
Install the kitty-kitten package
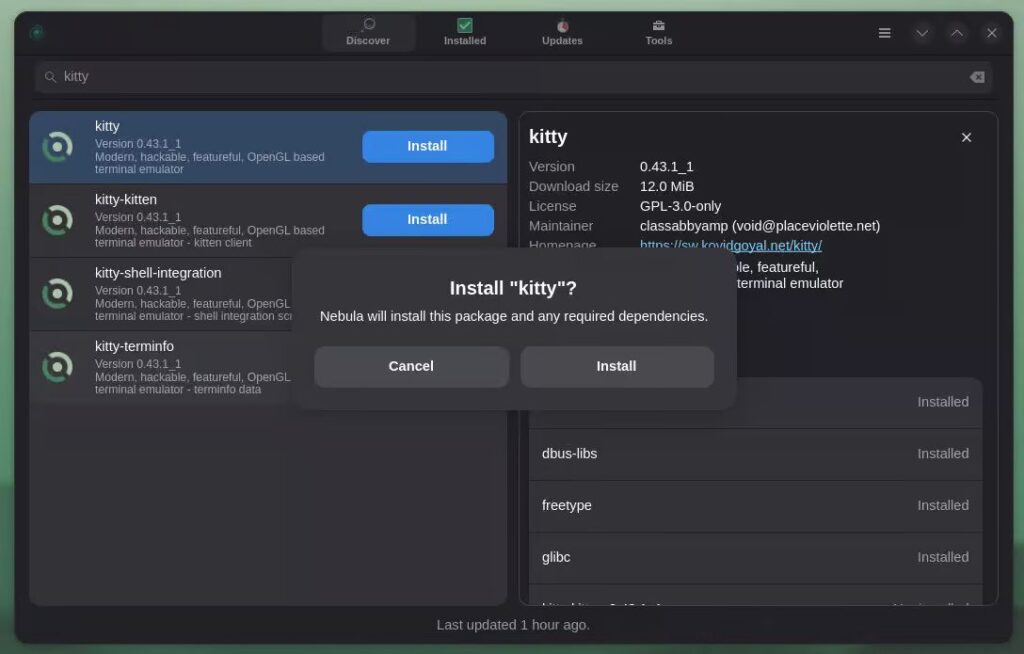pos(427,219)
